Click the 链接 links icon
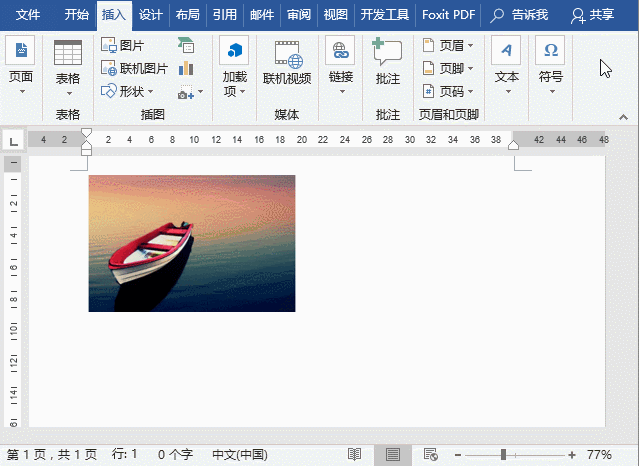Image resolution: width=639 pixels, height=466 pixels. 340,50
